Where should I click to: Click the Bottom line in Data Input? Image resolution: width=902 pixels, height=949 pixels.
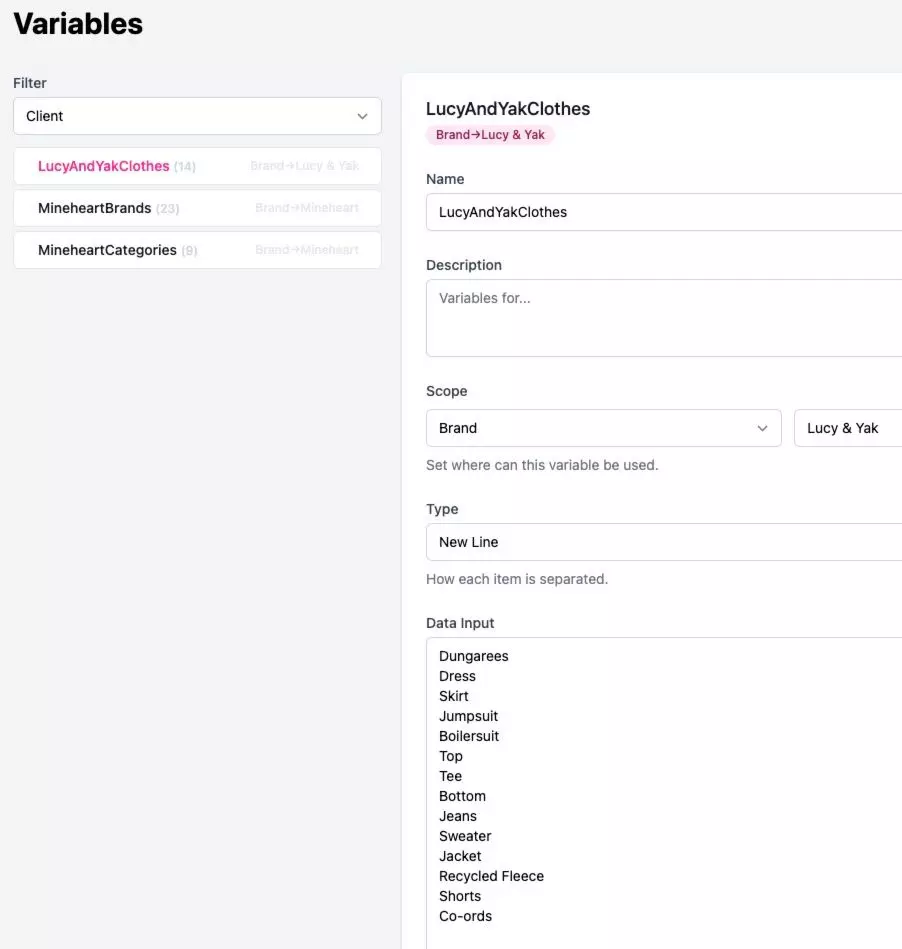[x=462, y=796]
